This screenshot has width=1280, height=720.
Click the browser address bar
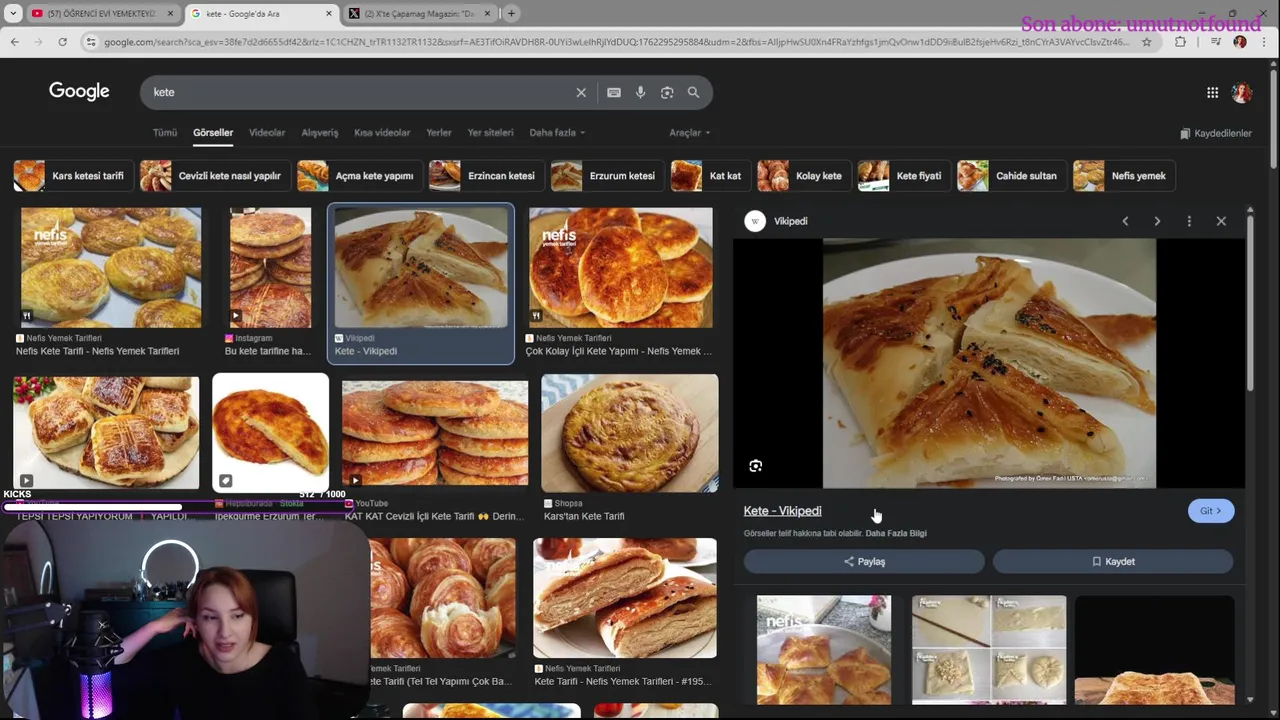click(x=615, y=42)
